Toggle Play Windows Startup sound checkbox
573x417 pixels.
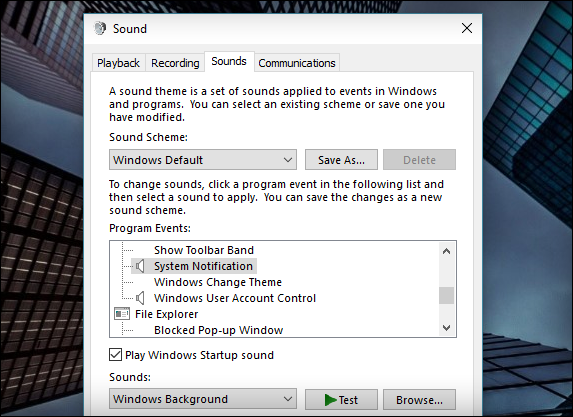tap(115, 355)
